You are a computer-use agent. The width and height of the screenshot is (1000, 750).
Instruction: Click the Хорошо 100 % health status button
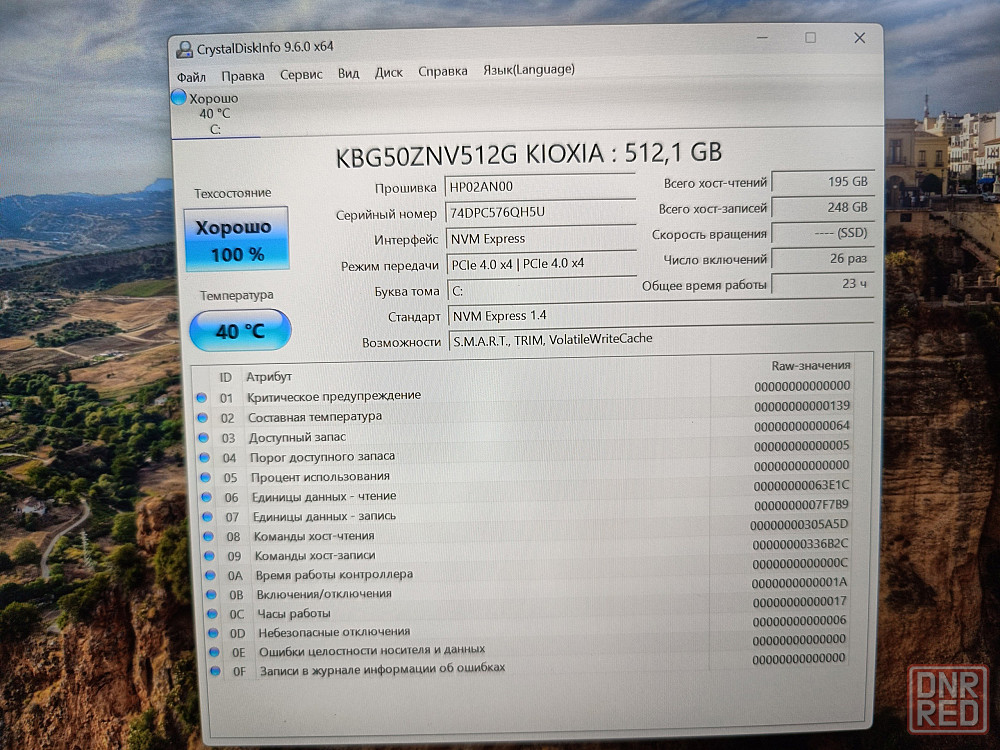(237, 240)
